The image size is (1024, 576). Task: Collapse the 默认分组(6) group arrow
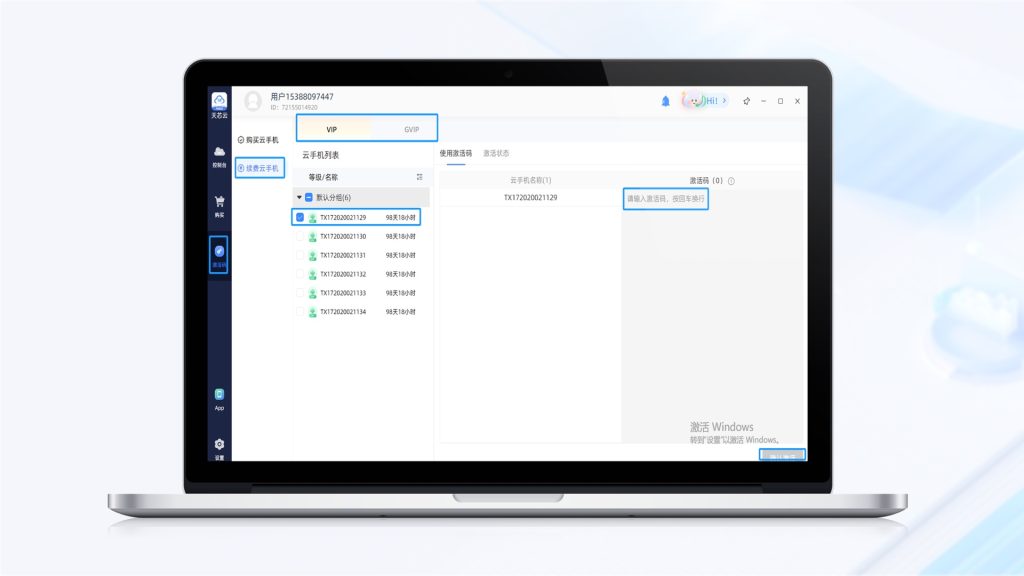(x=299, y=197)
